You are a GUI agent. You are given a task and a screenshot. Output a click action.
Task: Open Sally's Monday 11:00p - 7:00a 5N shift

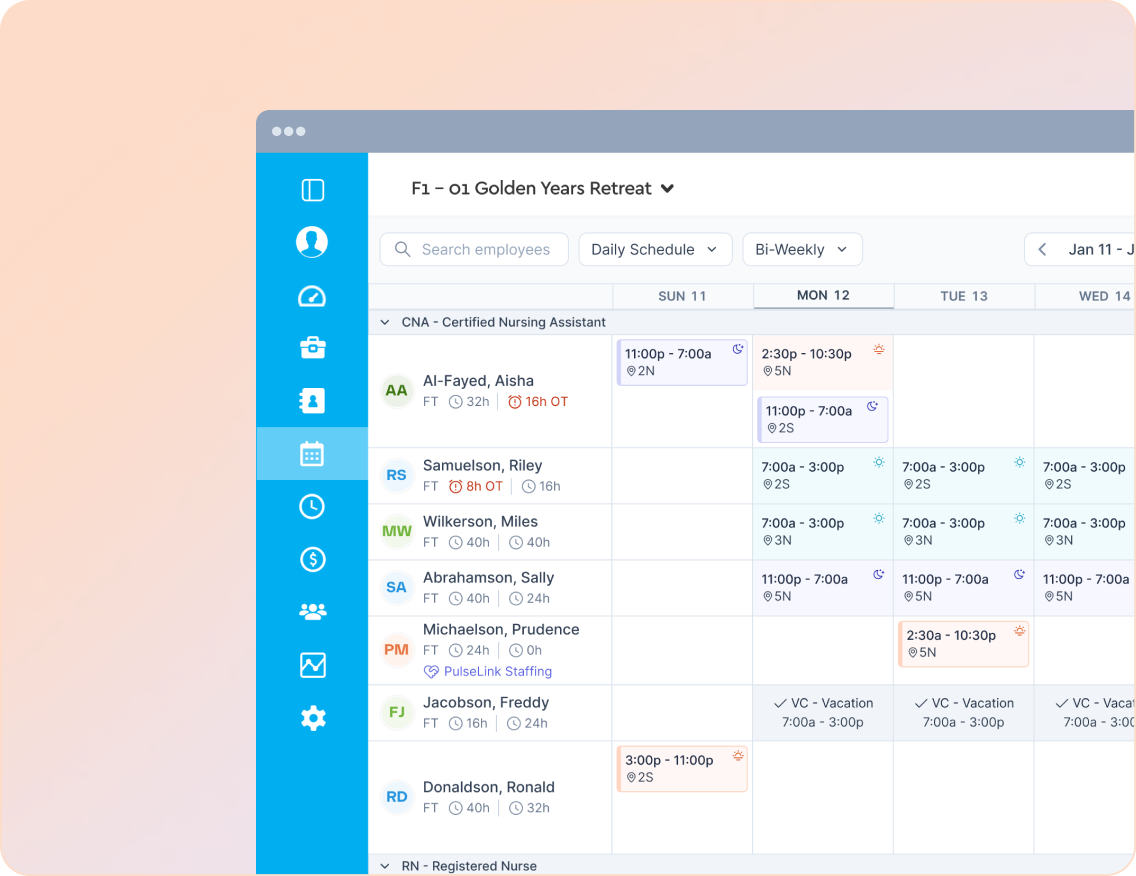tap(823, 588)
